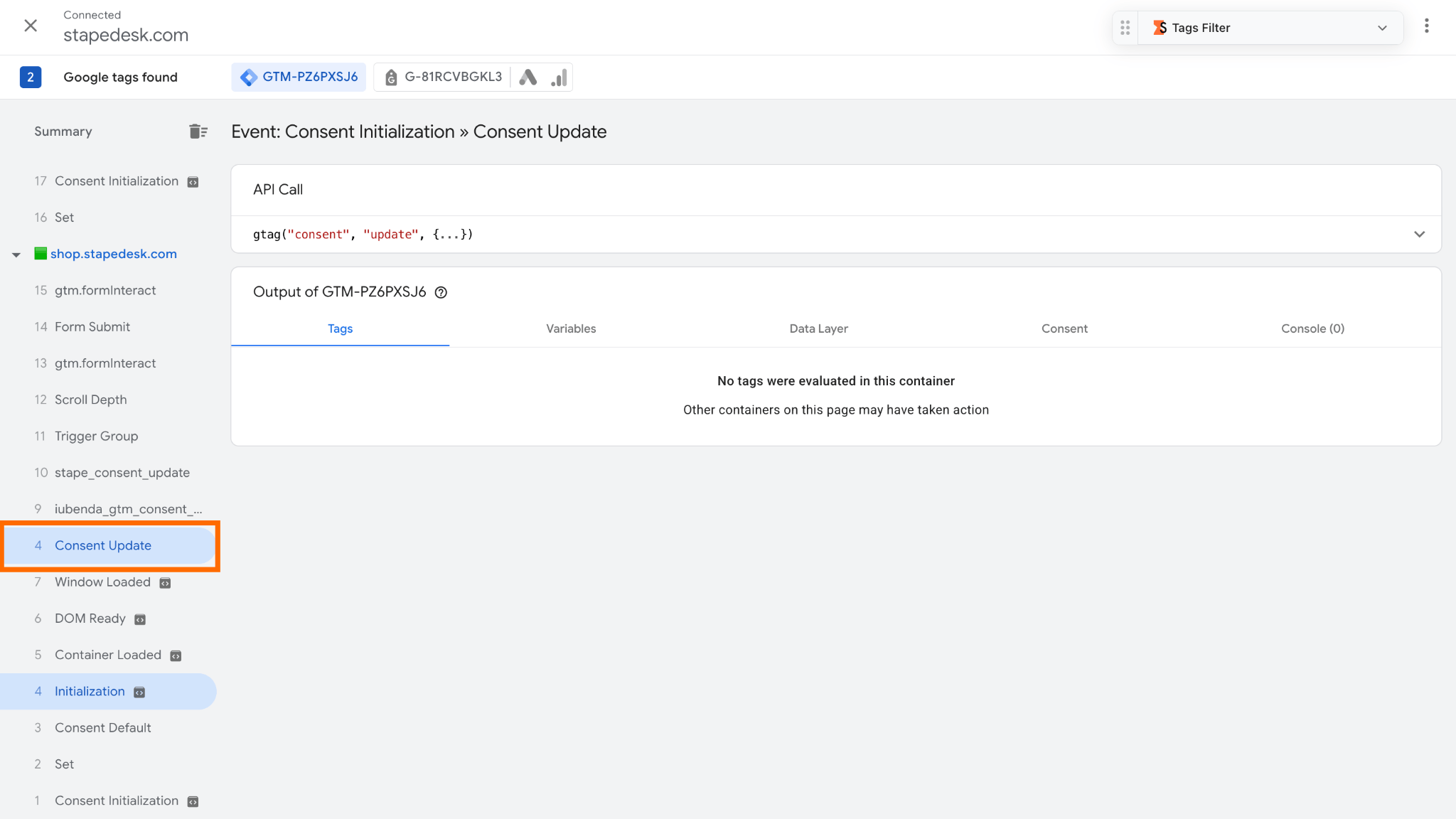Select event 3 Consent Default
Image resolution: width=1456 pixels, height=819 pixels.
click(108, 728)
